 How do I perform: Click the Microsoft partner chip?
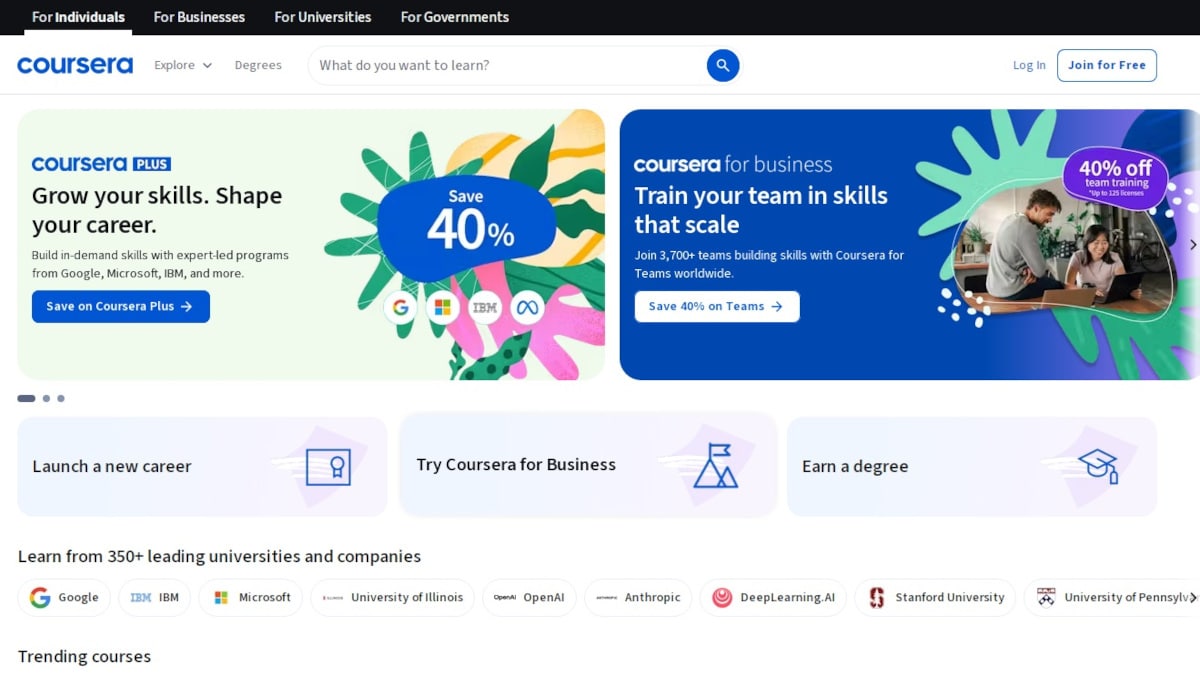point(251,597)
